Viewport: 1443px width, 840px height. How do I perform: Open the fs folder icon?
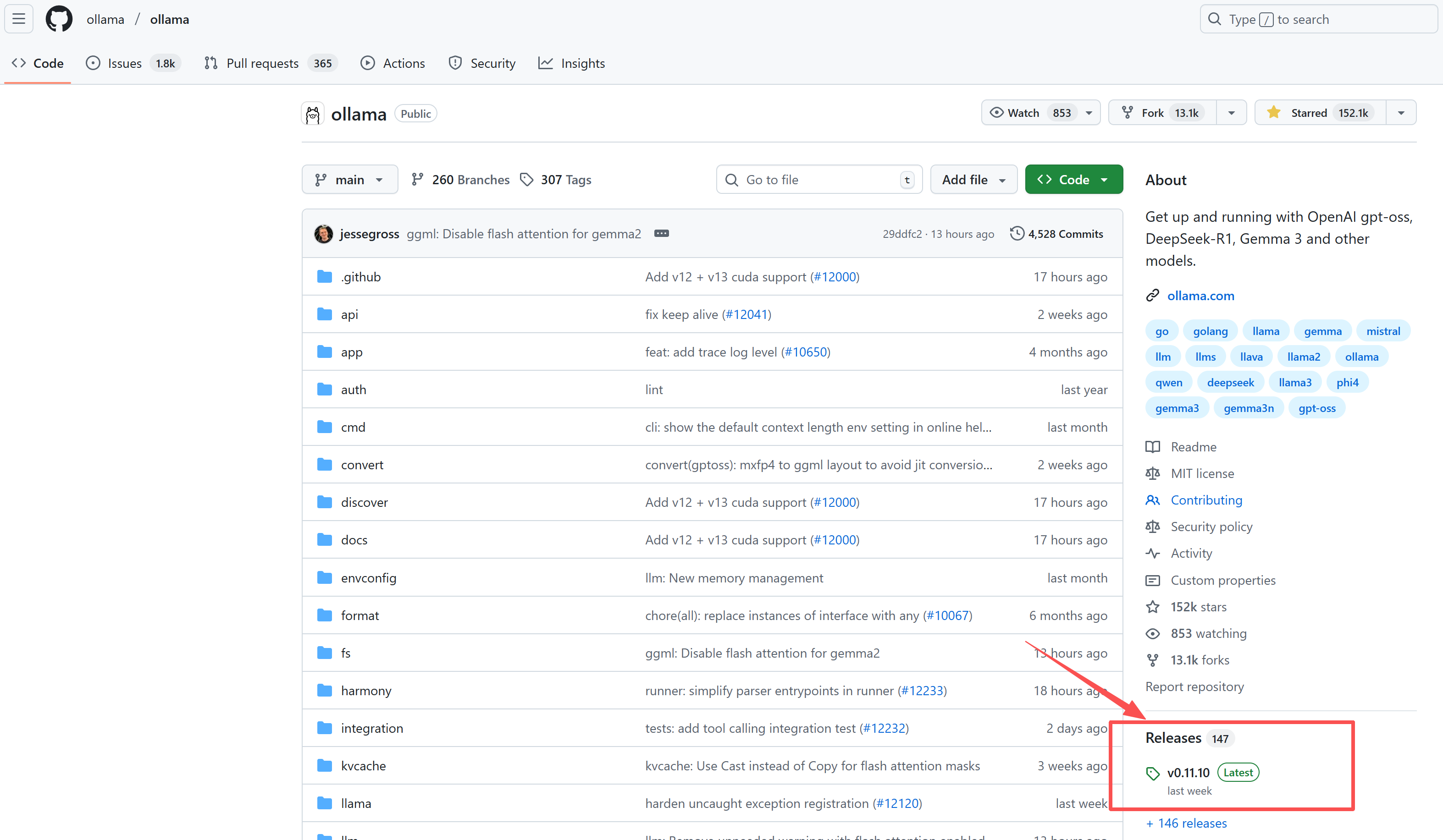click(x=325, y=653)
